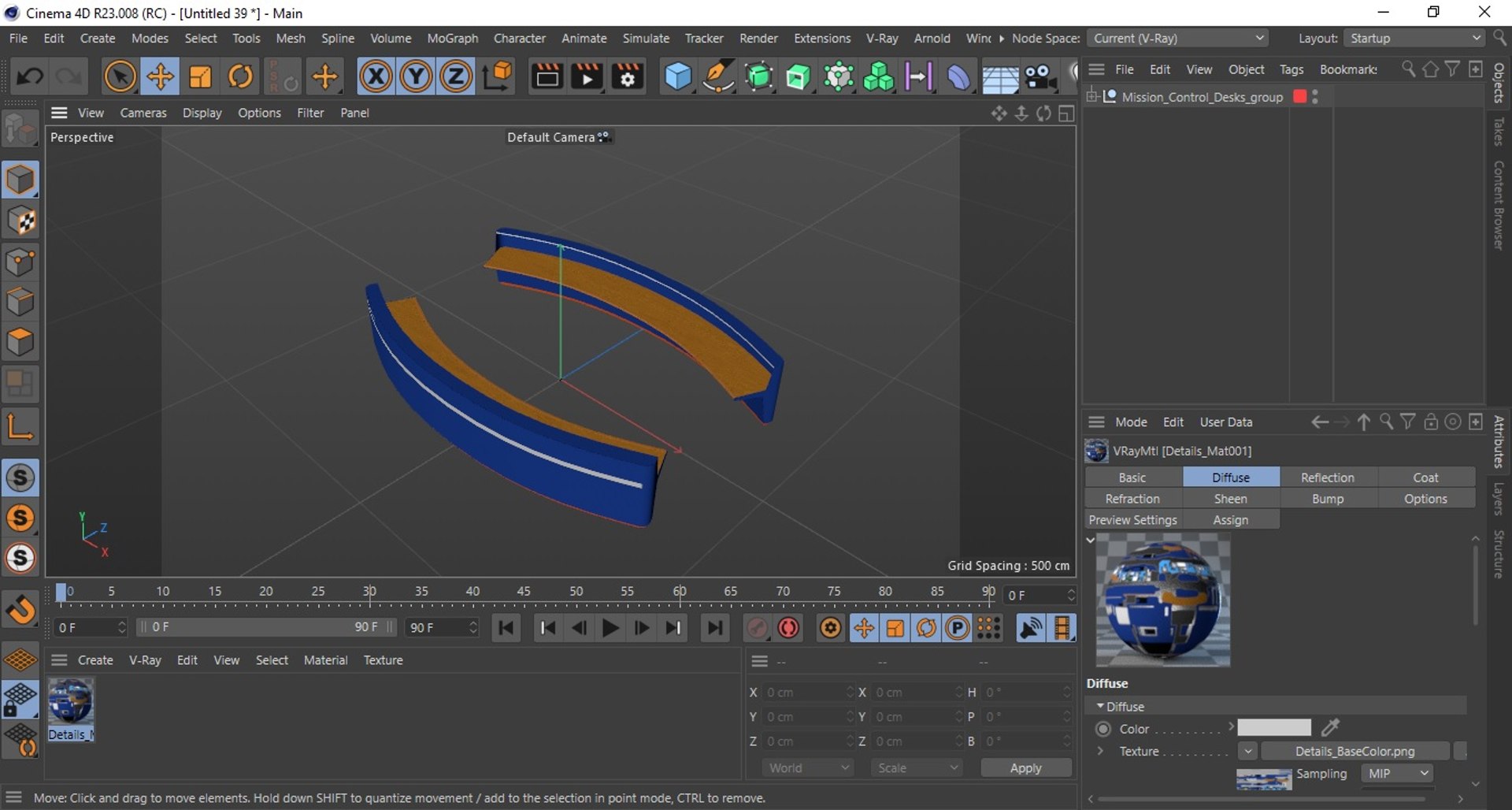Click the Undo arrow icon
Screen dimensions: 1512x810
tap(30, 77)
